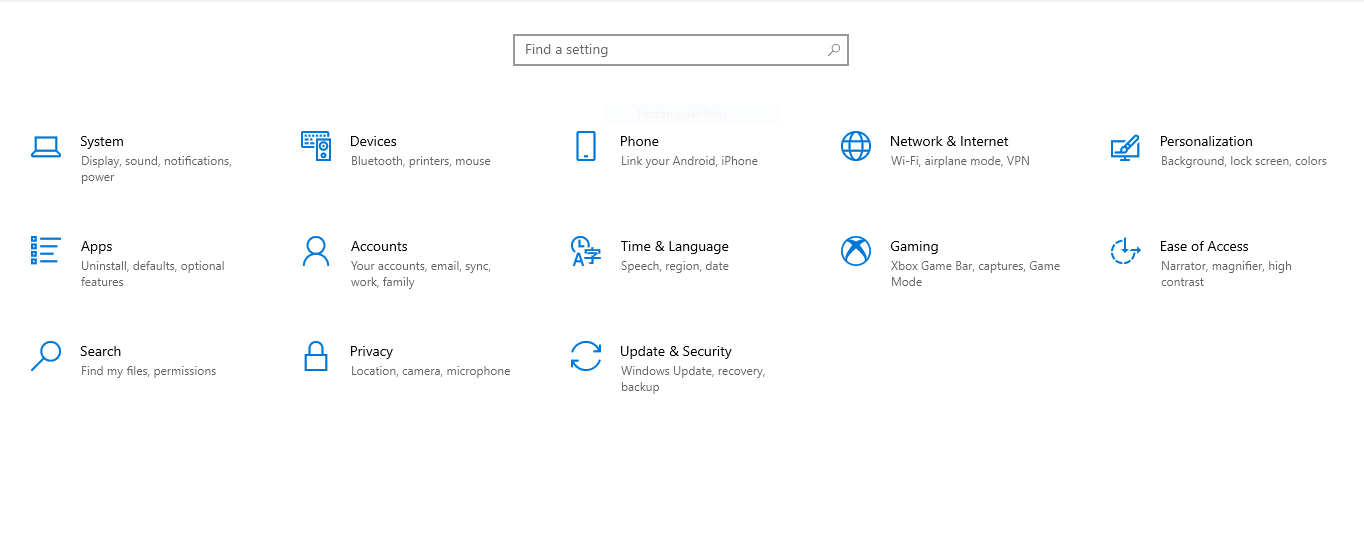Focus the Find a setting search field
The height and width of the screenshot is (546, 1364).
click(x=681, y=50)
